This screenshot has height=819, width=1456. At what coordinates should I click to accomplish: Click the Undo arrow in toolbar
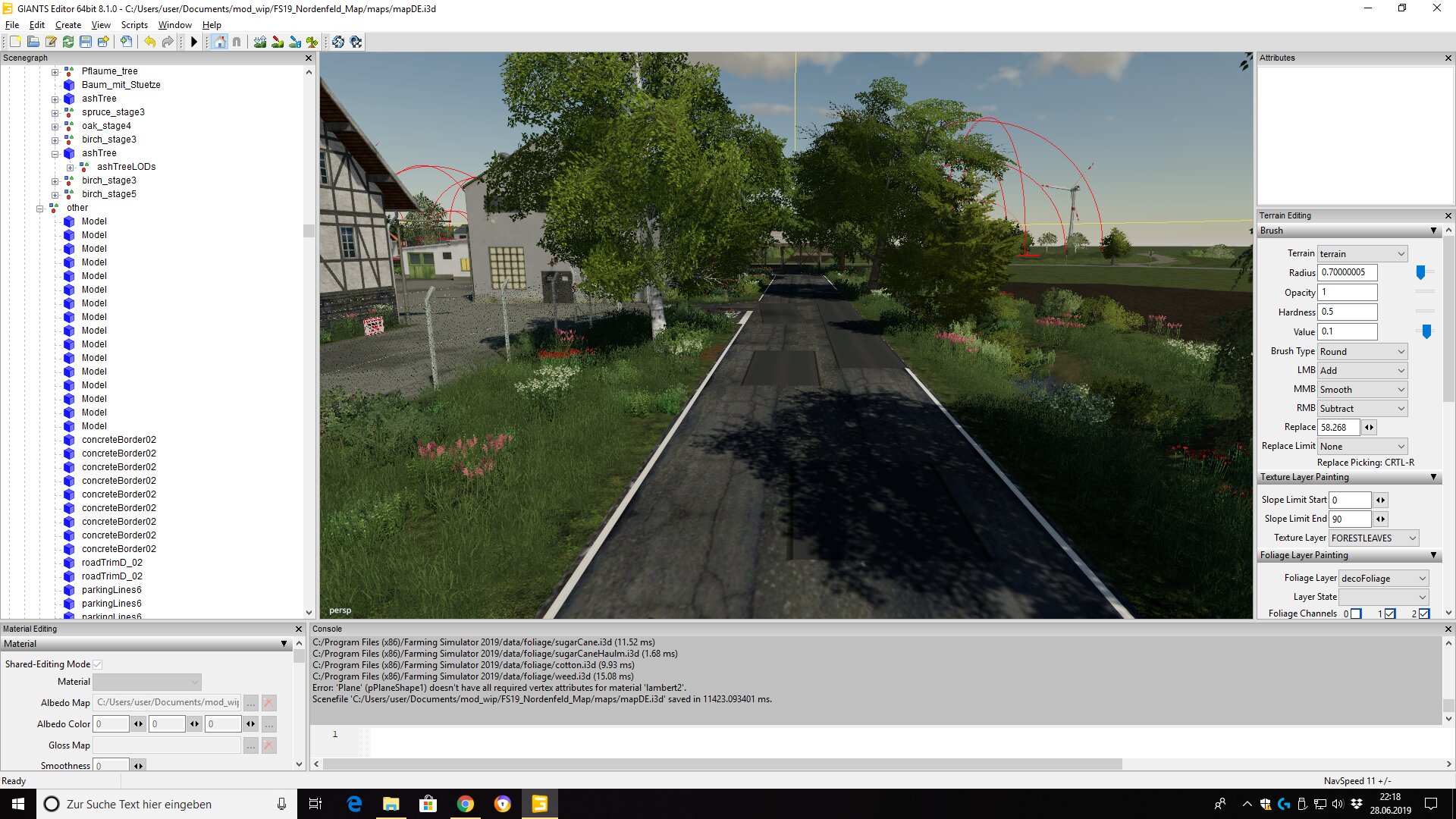point(149,42)
